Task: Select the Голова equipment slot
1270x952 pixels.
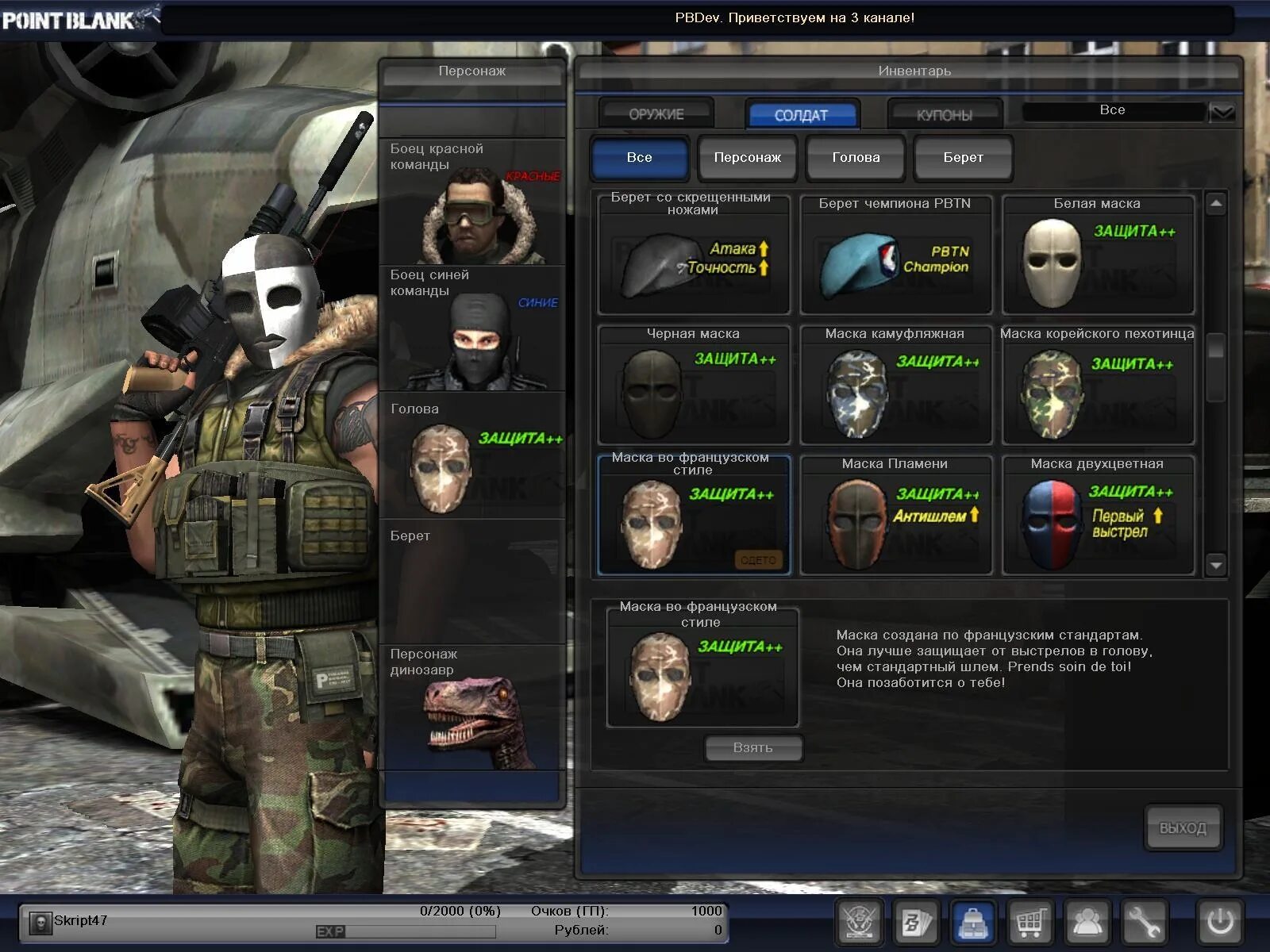Action: tap(473, 456)
